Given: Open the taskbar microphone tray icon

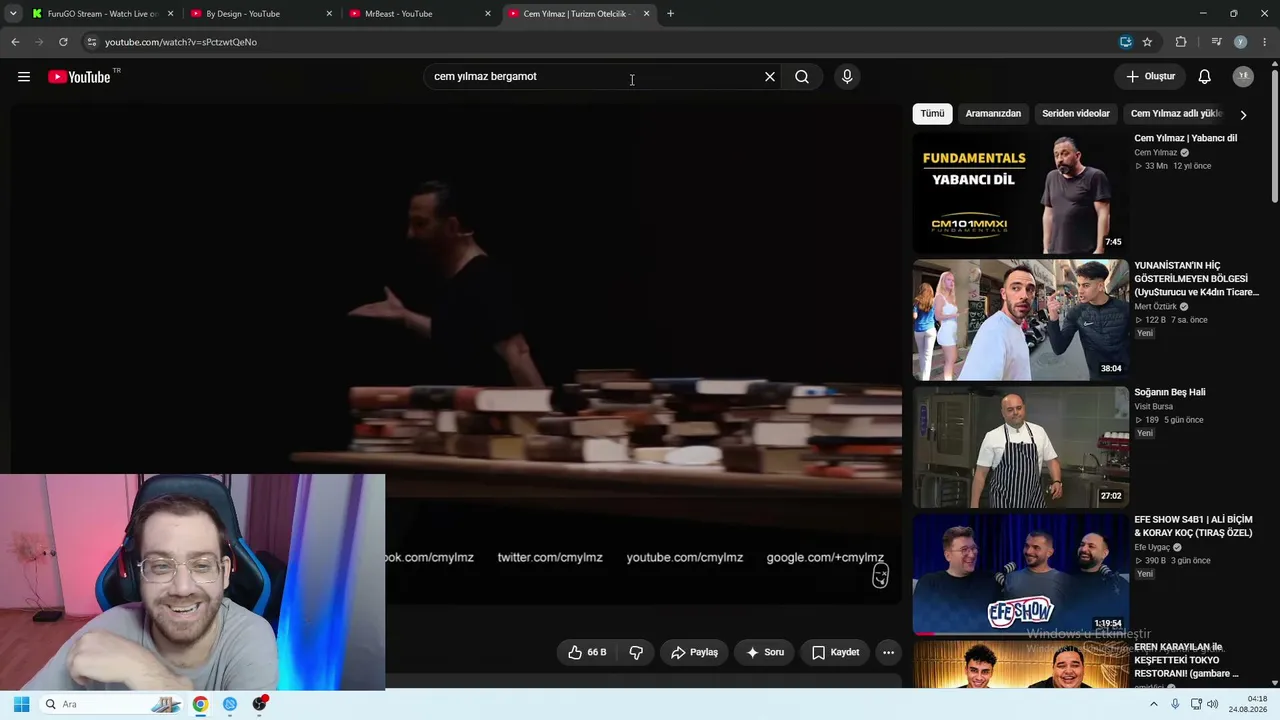Looking at the screenshot, I should coord(1175,704).
